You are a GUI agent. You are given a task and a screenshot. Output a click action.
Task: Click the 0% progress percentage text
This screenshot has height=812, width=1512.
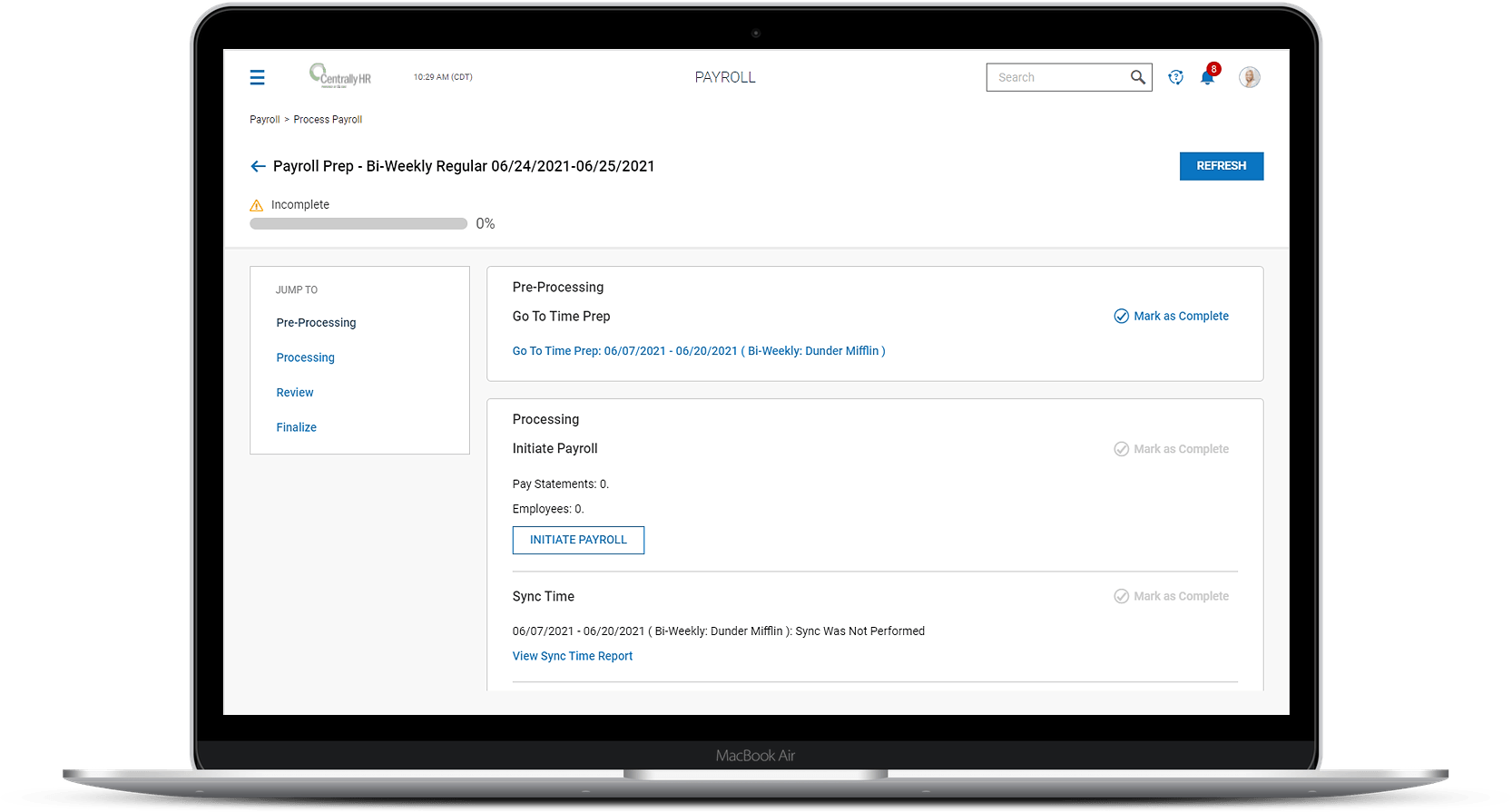tap(486, 224)
